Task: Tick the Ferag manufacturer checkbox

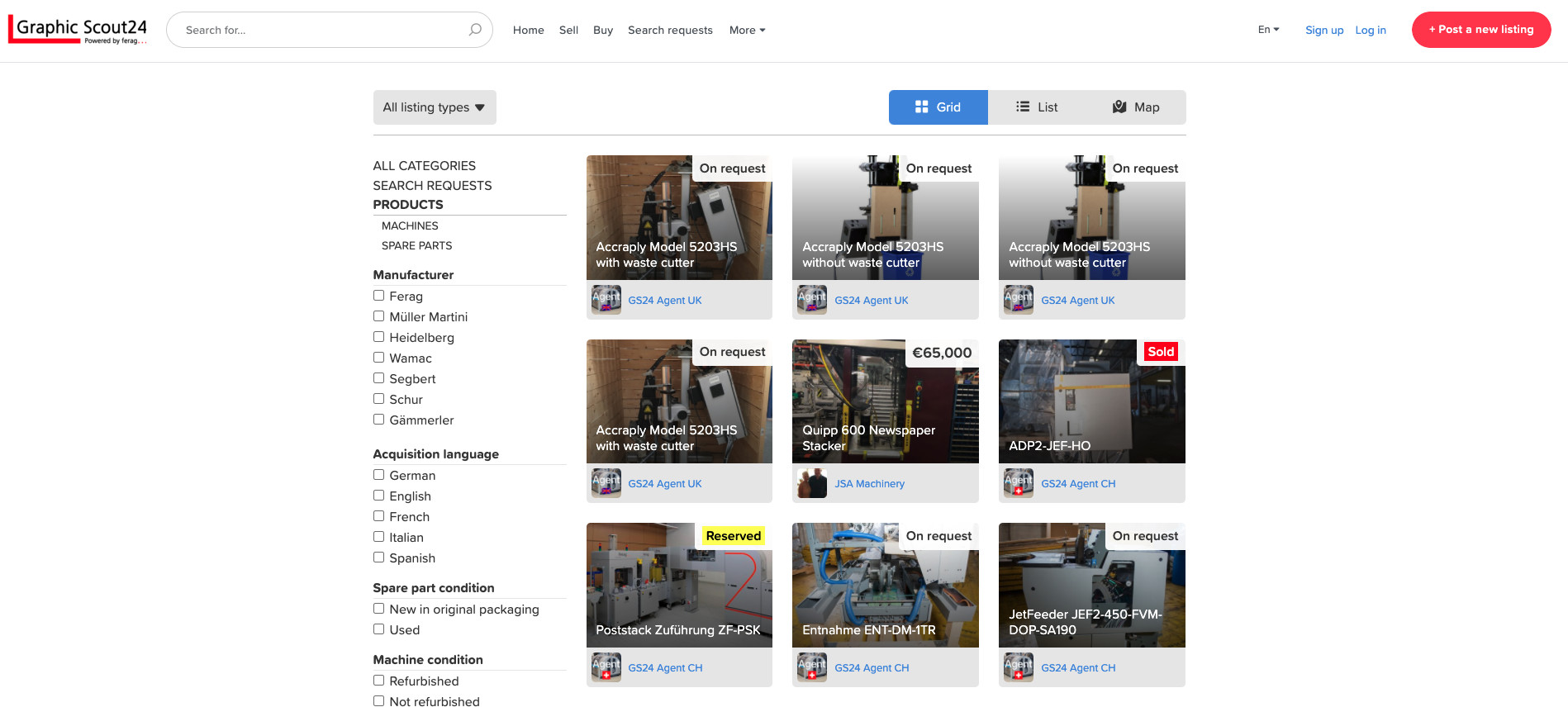Action: coord(378,296)
